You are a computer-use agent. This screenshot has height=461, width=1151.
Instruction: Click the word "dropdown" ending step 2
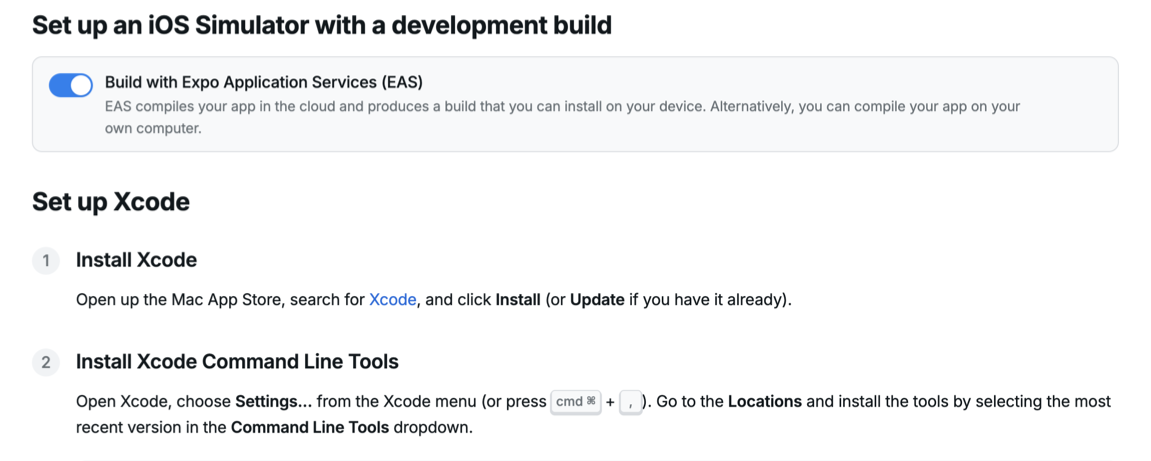pyautogui.click(x=430, y=427)
